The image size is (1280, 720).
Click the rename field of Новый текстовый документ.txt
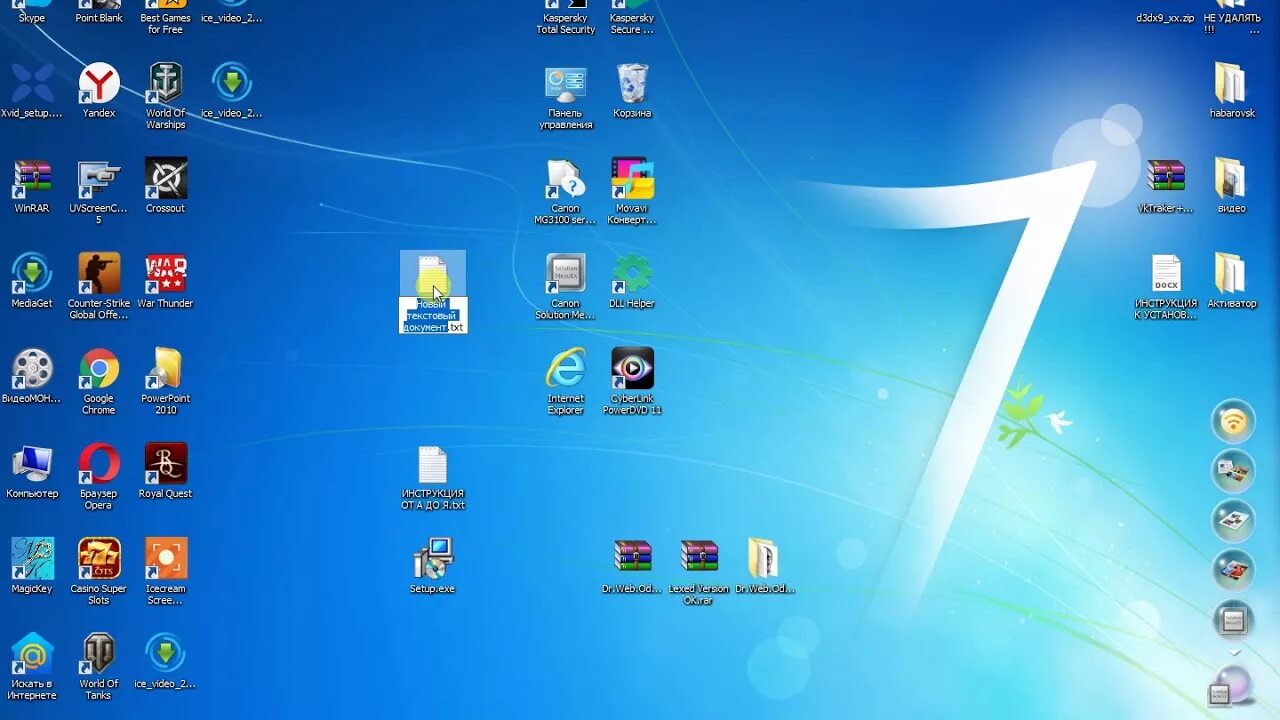[x=433, y=315]
